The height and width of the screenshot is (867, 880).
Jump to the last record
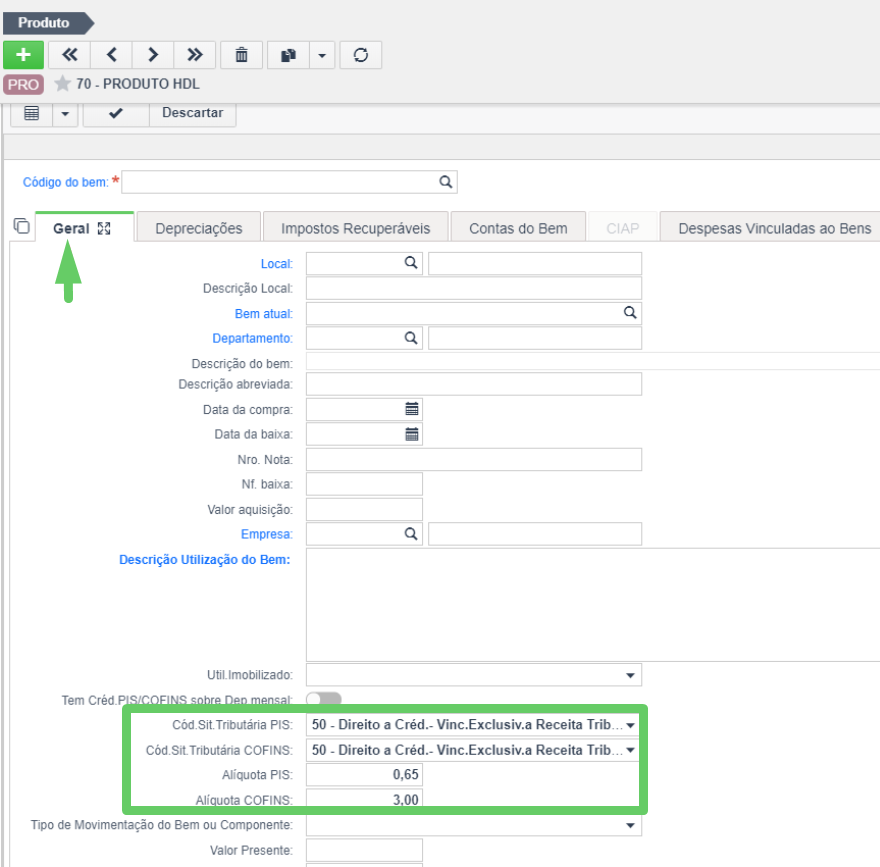[194, 55]
